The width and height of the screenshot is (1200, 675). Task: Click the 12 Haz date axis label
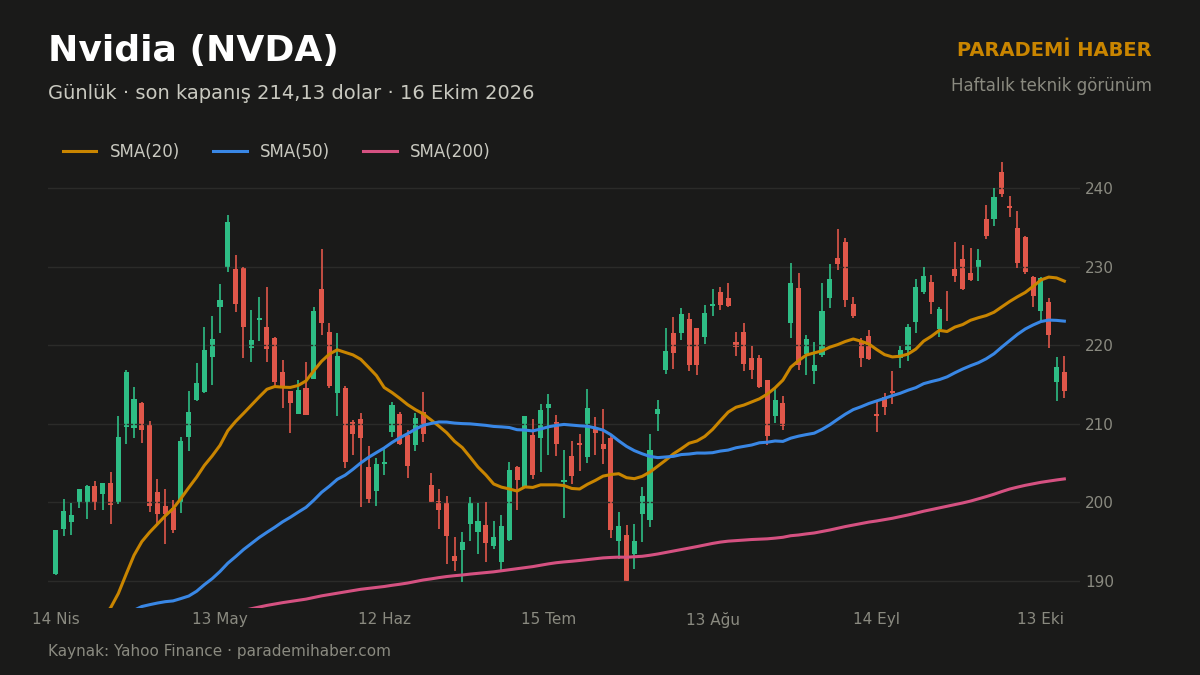(x=385, y=619)
